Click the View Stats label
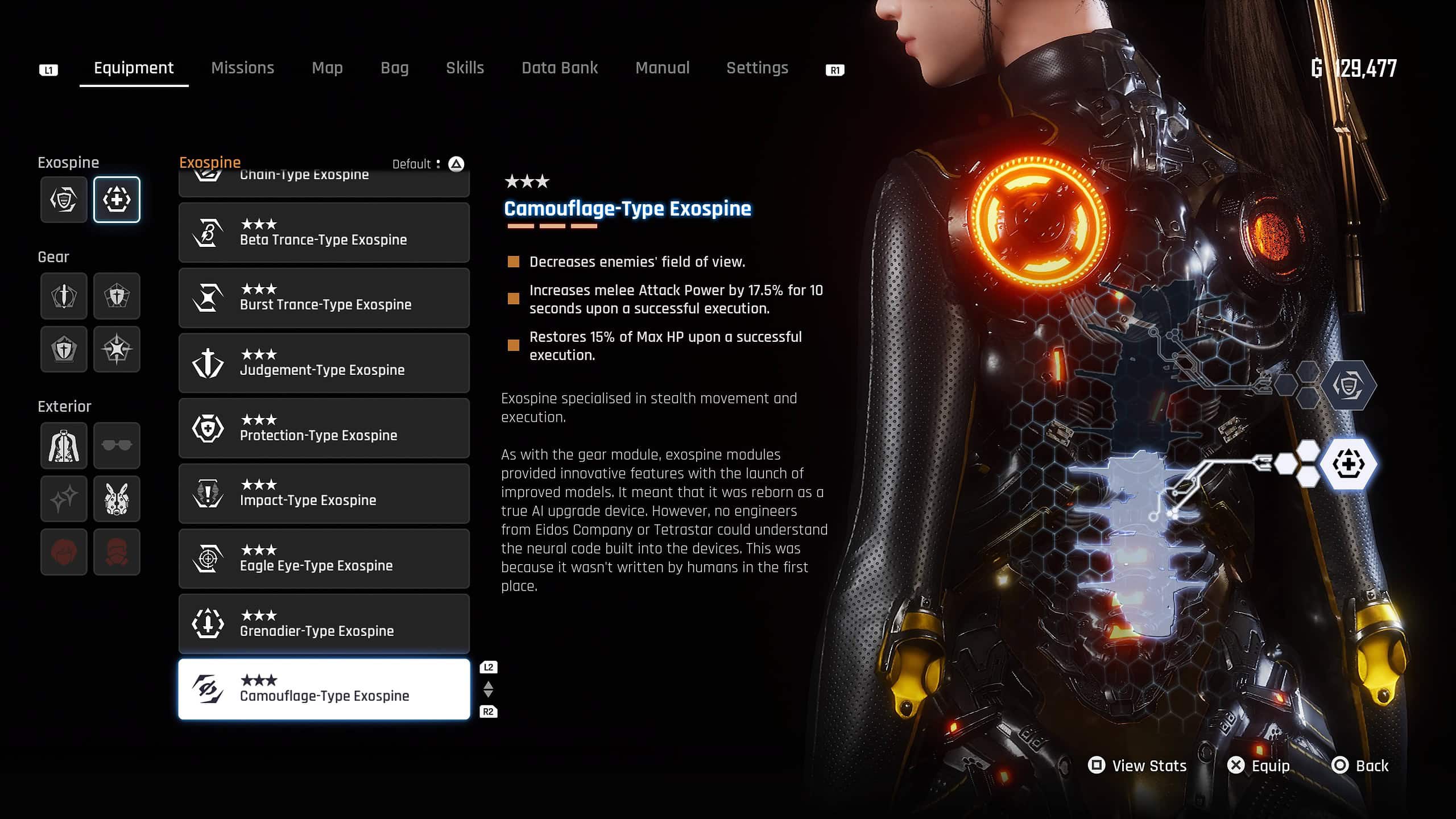The image size is (1456, 819). coord(1149,766)
